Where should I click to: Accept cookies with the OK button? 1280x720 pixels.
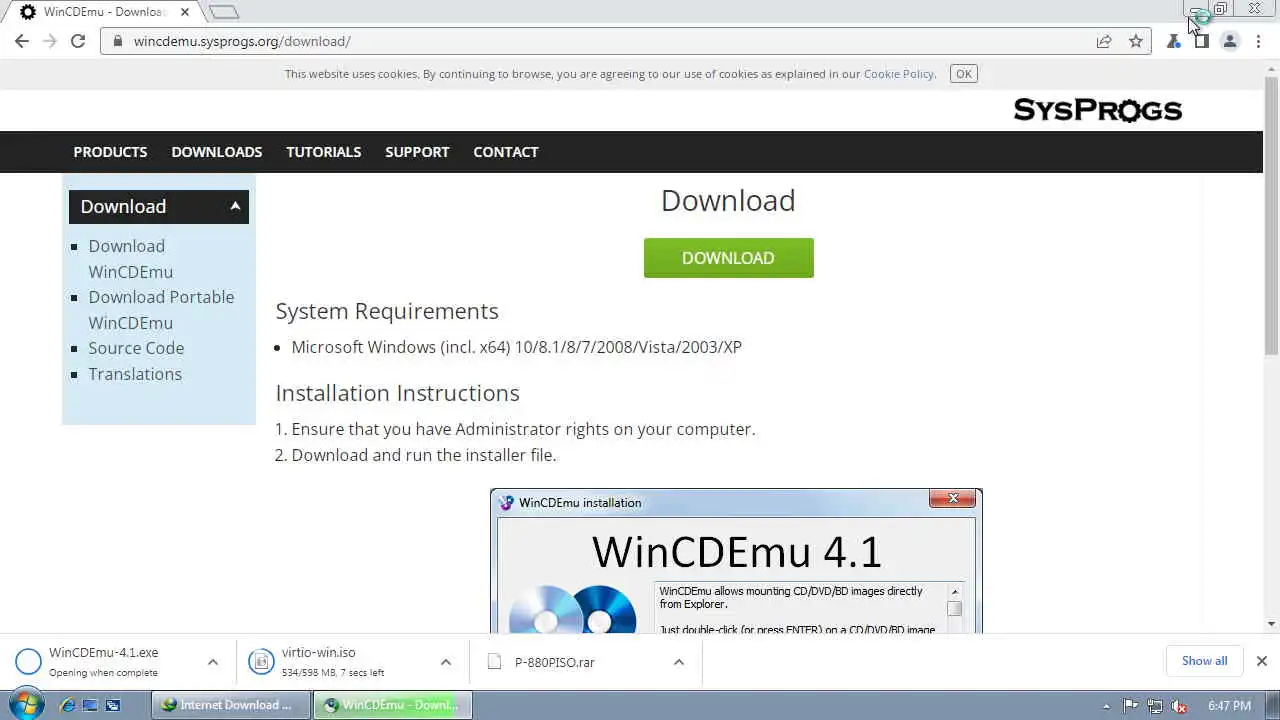(964, 73)
